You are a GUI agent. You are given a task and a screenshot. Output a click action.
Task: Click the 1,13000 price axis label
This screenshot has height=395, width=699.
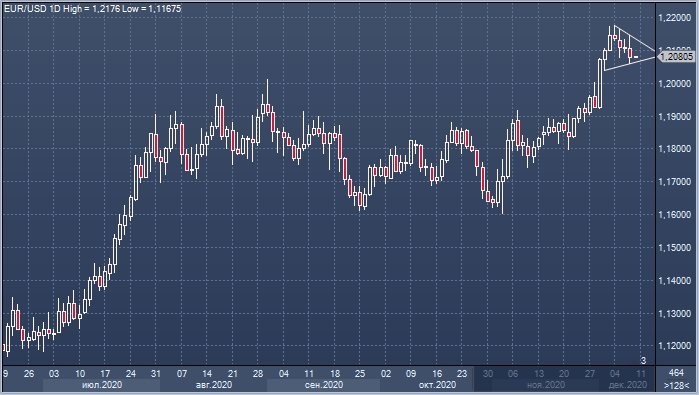tap(674, 314)
